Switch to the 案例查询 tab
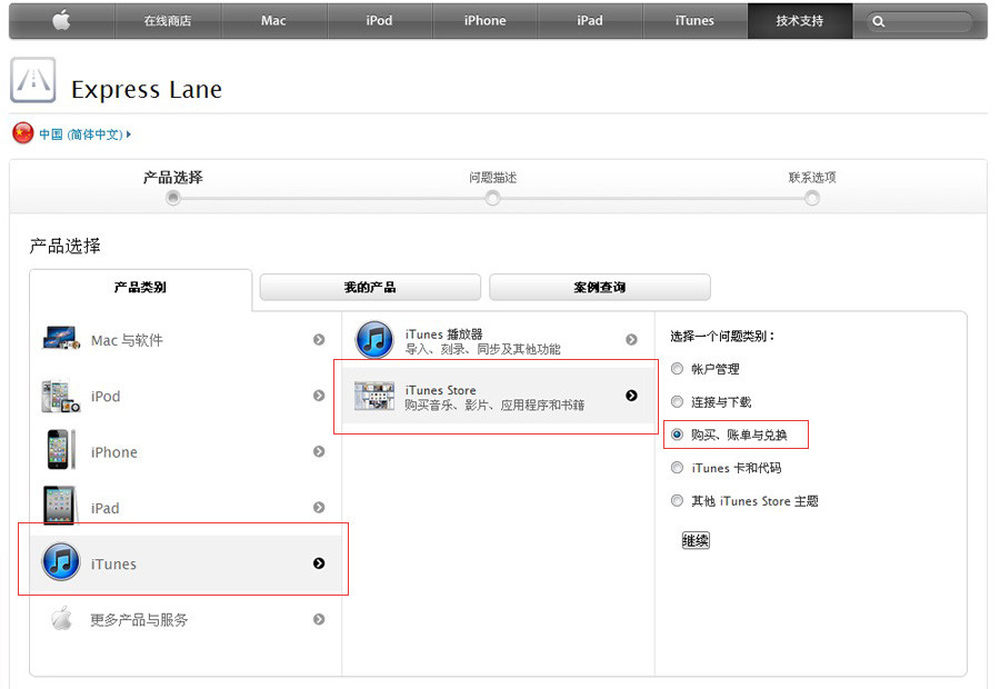The height and width of the screenshot is (689, 1000). click(x=599, y=288)
